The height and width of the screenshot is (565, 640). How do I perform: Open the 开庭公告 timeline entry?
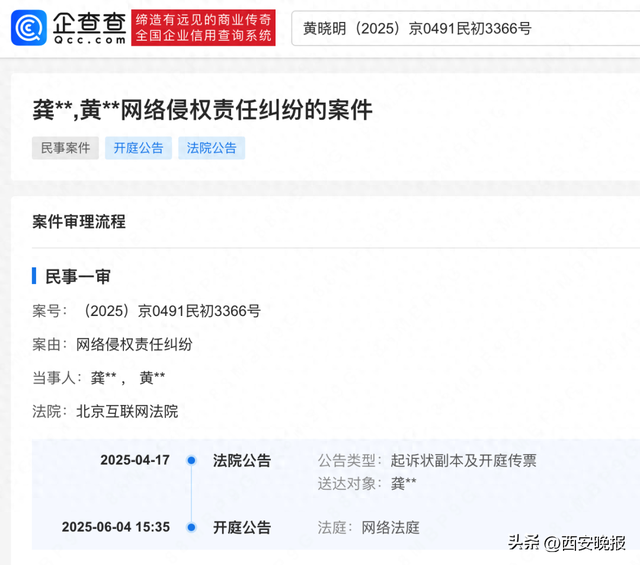[x=242, y=527]
